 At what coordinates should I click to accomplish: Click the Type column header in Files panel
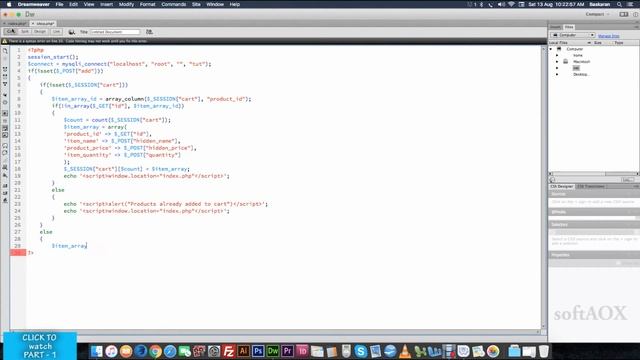pyautogui.click(x=619, y=42)
